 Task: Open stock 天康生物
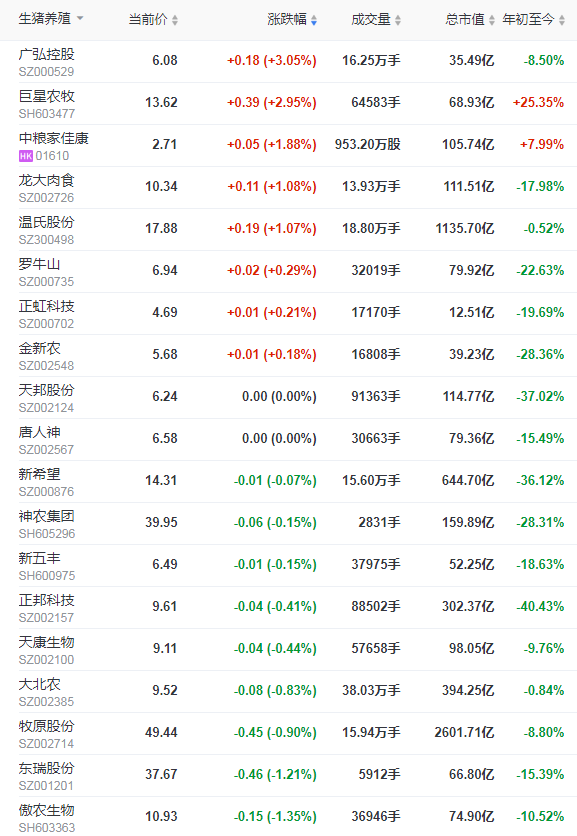pos(46,642)
